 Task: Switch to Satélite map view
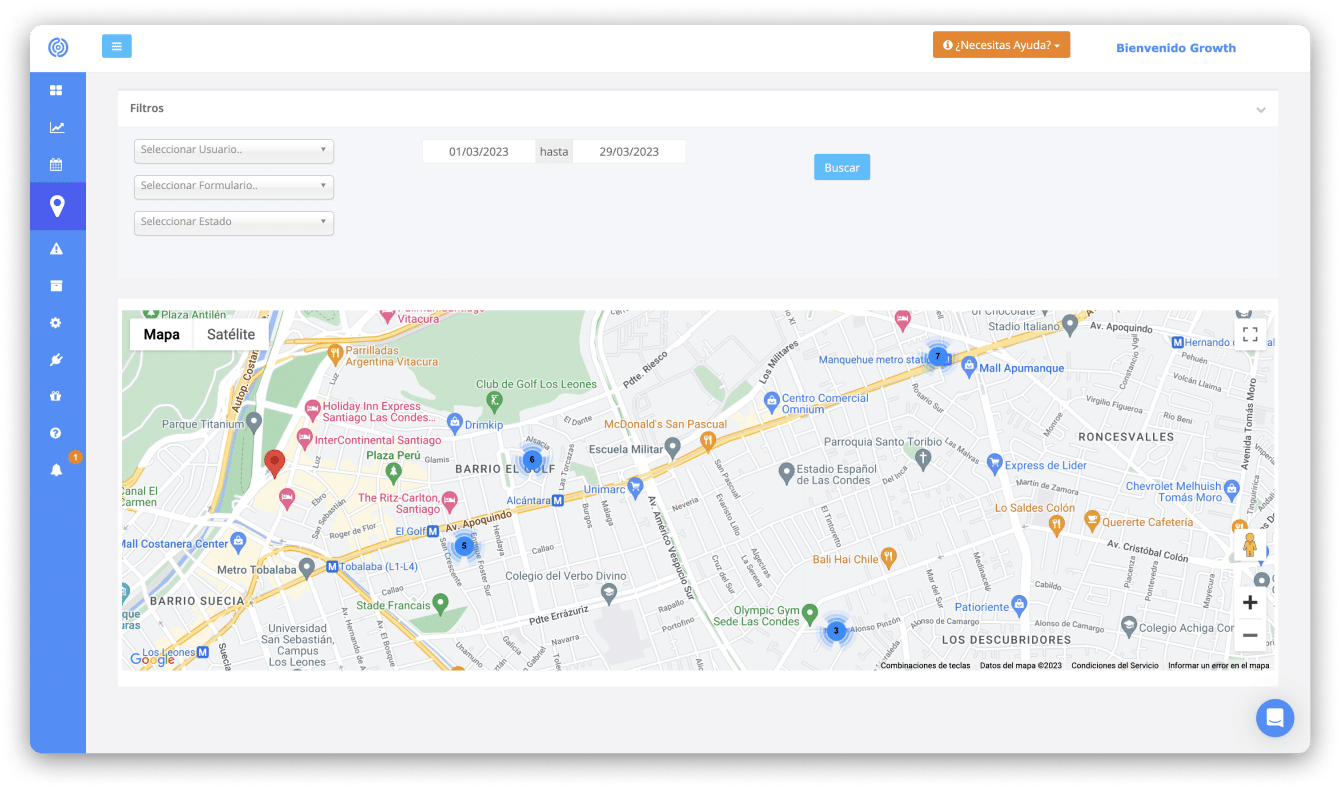pos(230,333)
